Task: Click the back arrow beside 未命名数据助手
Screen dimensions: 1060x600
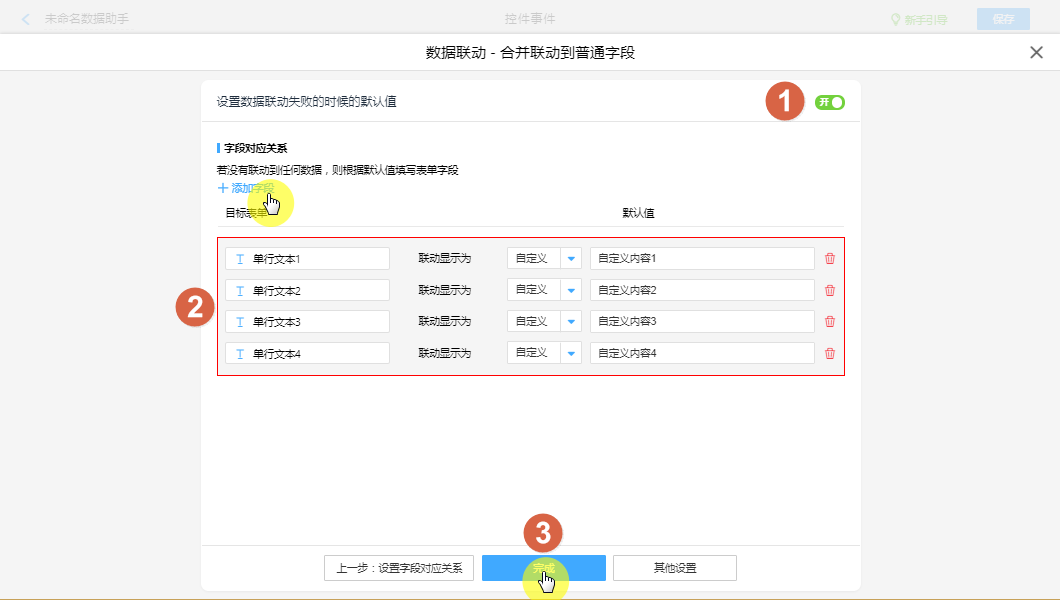Action: pos(26,19)
